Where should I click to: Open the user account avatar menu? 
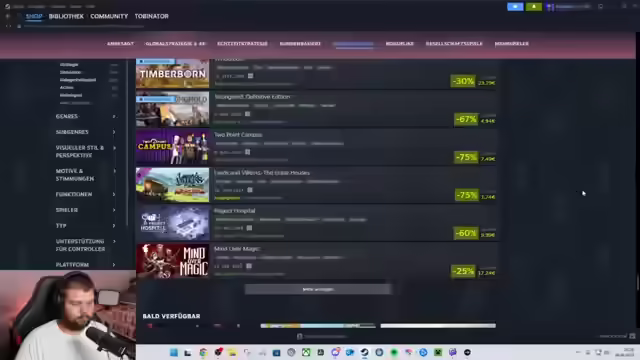(x=550, y=7)
